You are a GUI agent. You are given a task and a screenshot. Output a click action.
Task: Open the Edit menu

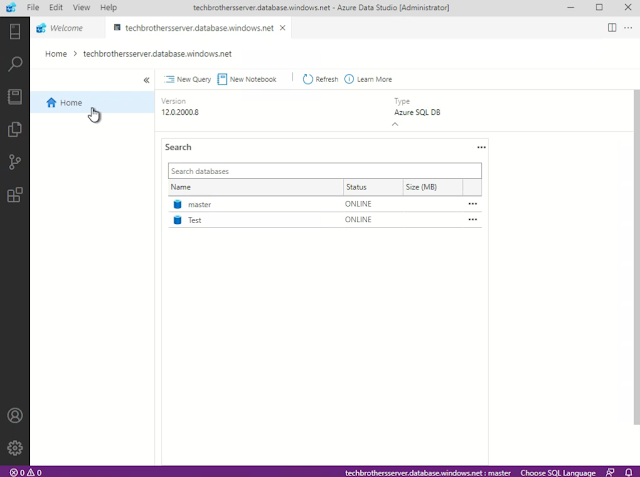[x=56, y=7]
